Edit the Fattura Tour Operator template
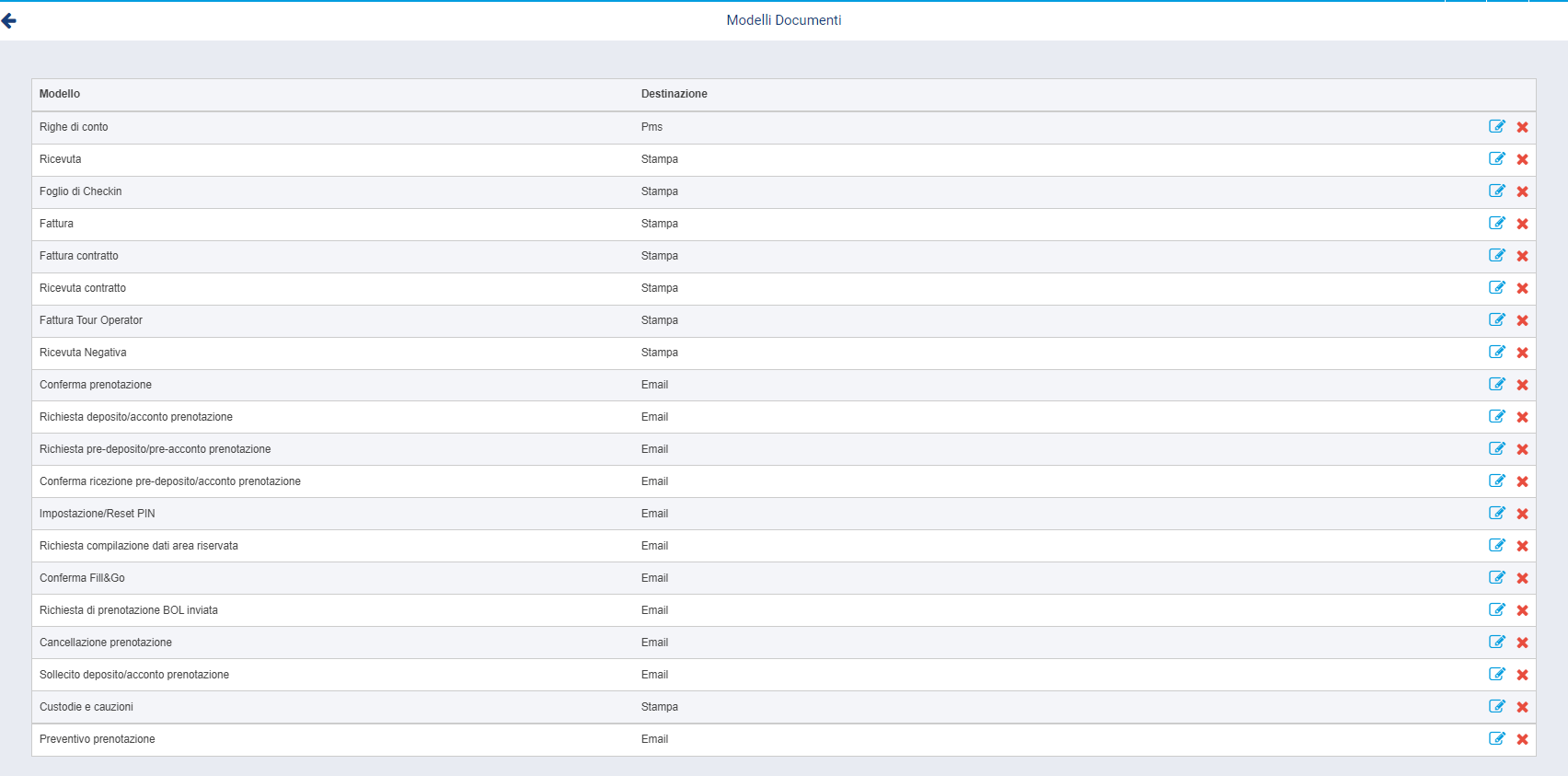The image size is (1568, 776). pyautogui.click(x=1497, y=320)
